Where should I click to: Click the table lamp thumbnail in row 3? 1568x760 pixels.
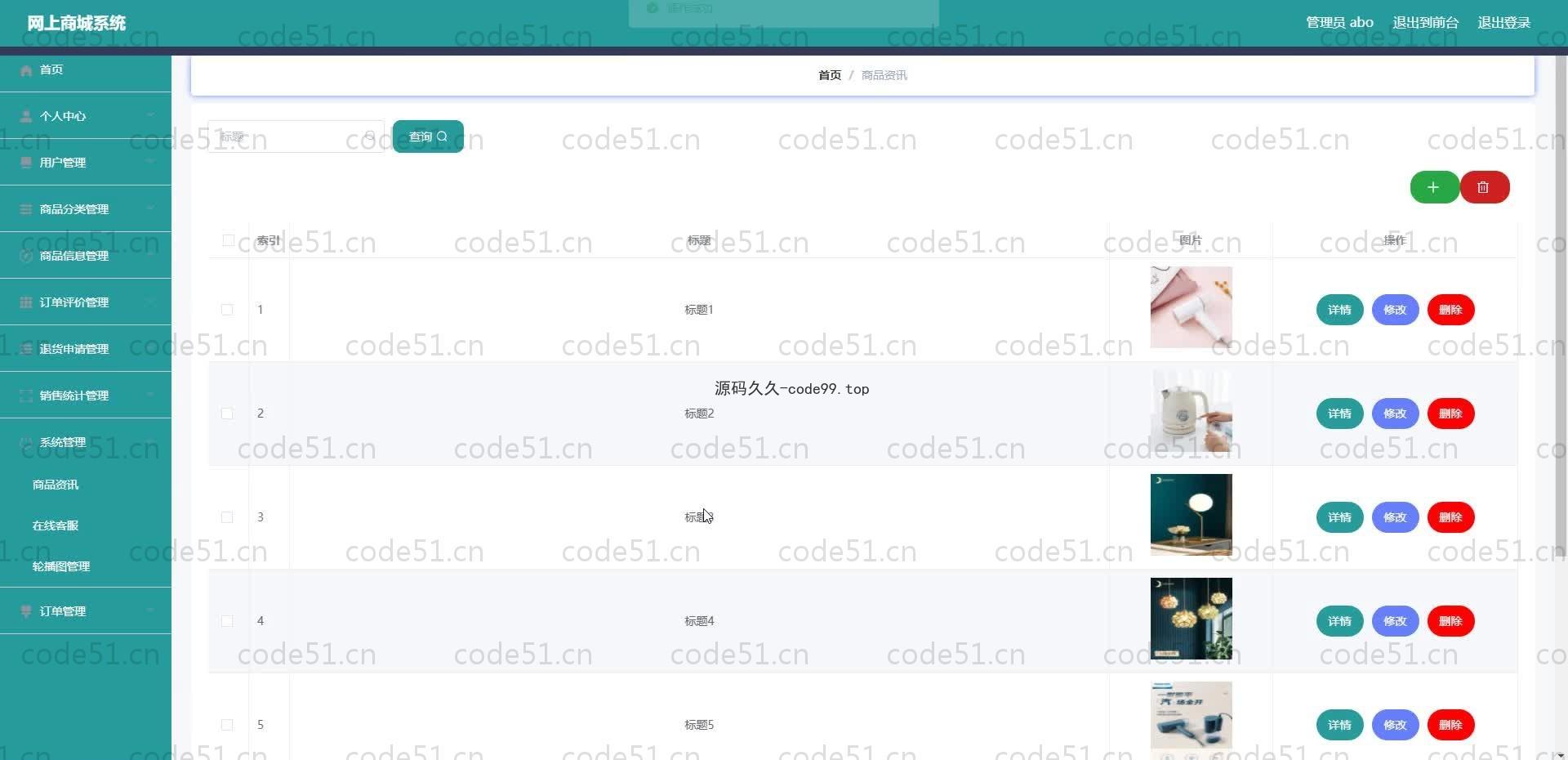pyautogui.click(x=1191, y=515)
